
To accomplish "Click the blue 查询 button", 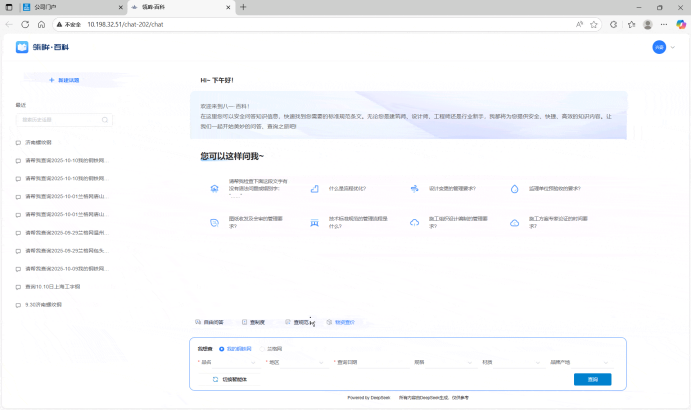I will click(x=592, y=379).
